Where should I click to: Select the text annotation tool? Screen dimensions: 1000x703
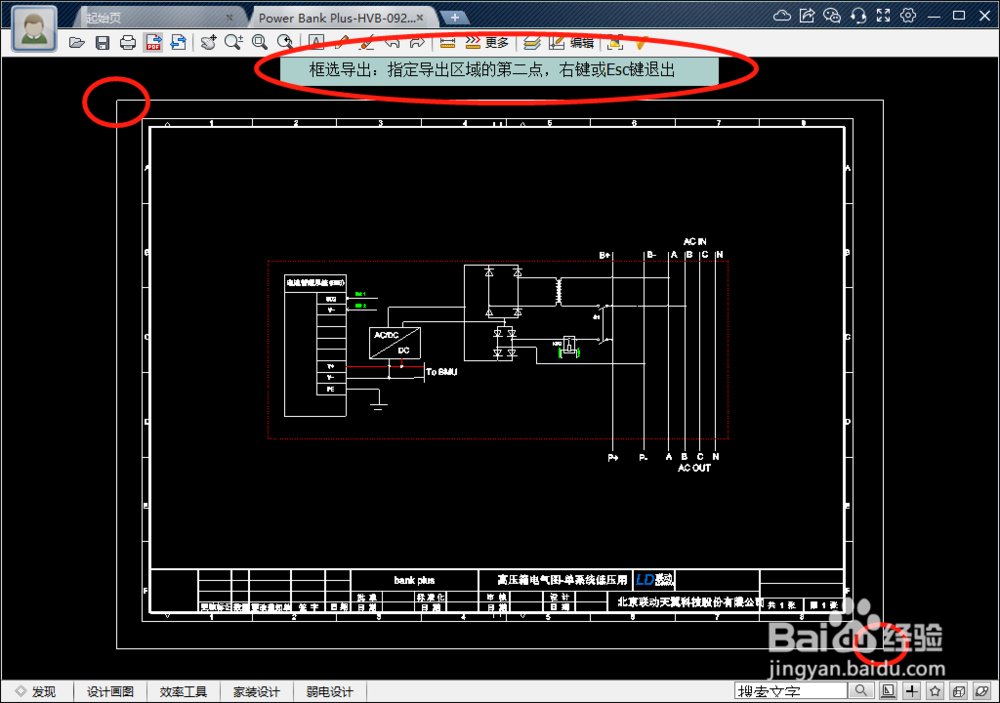[316, 43]
